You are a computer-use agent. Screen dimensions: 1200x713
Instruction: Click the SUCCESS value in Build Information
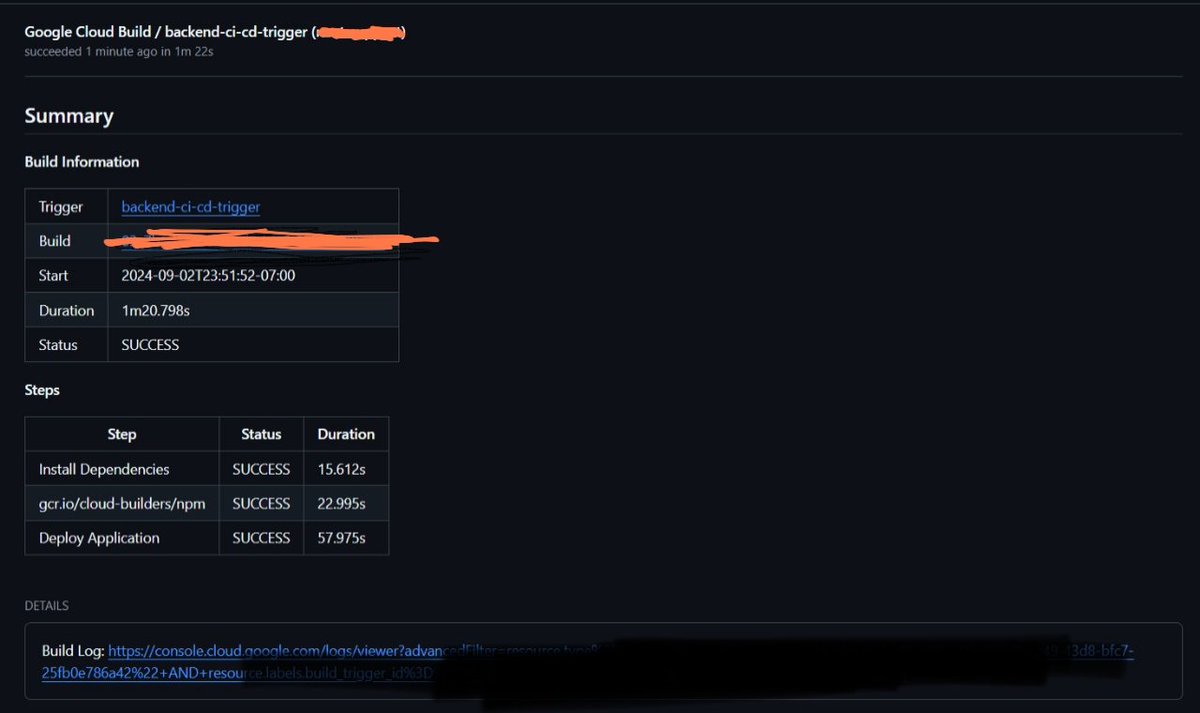(150, 345)
